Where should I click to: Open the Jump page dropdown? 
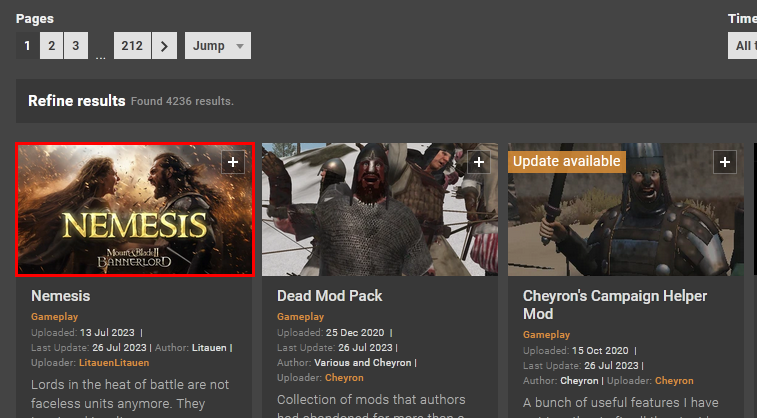tap(218, 46)
